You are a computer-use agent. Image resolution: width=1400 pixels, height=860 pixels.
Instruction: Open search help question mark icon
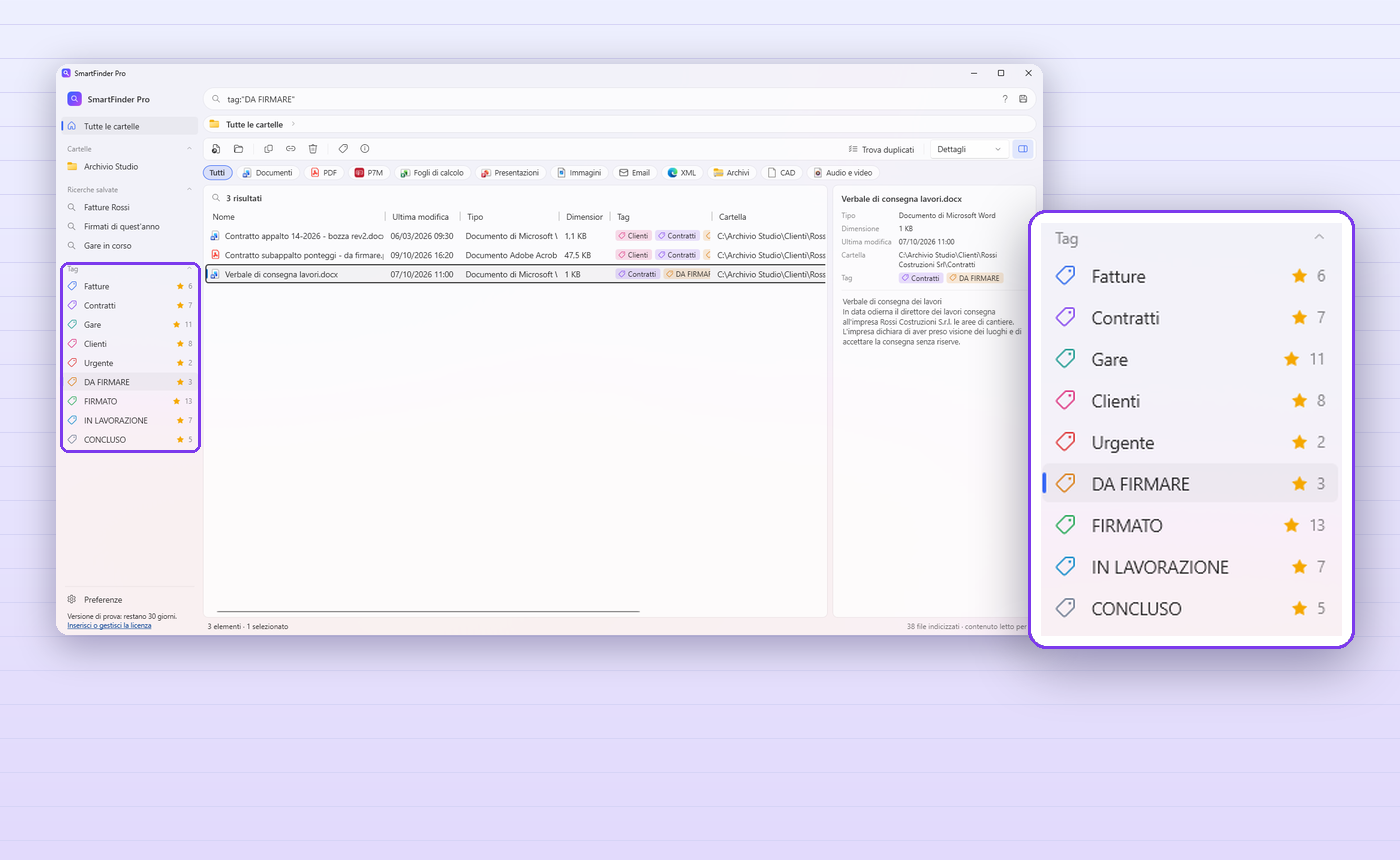coord(1005,99)
